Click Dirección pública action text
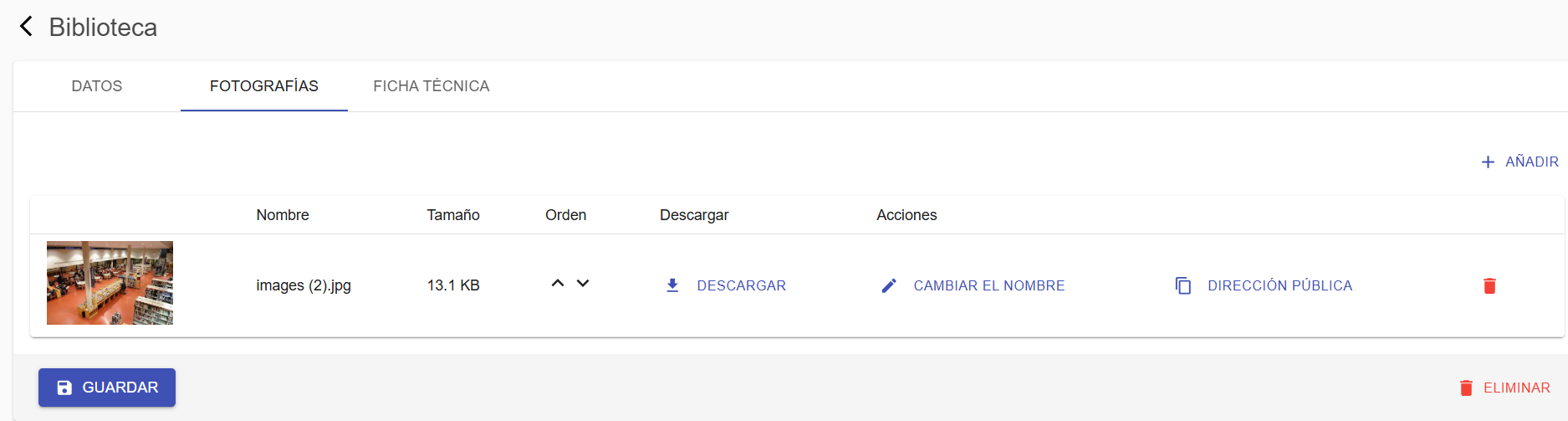This screenshot has width=1568, height=421. 1280,285
